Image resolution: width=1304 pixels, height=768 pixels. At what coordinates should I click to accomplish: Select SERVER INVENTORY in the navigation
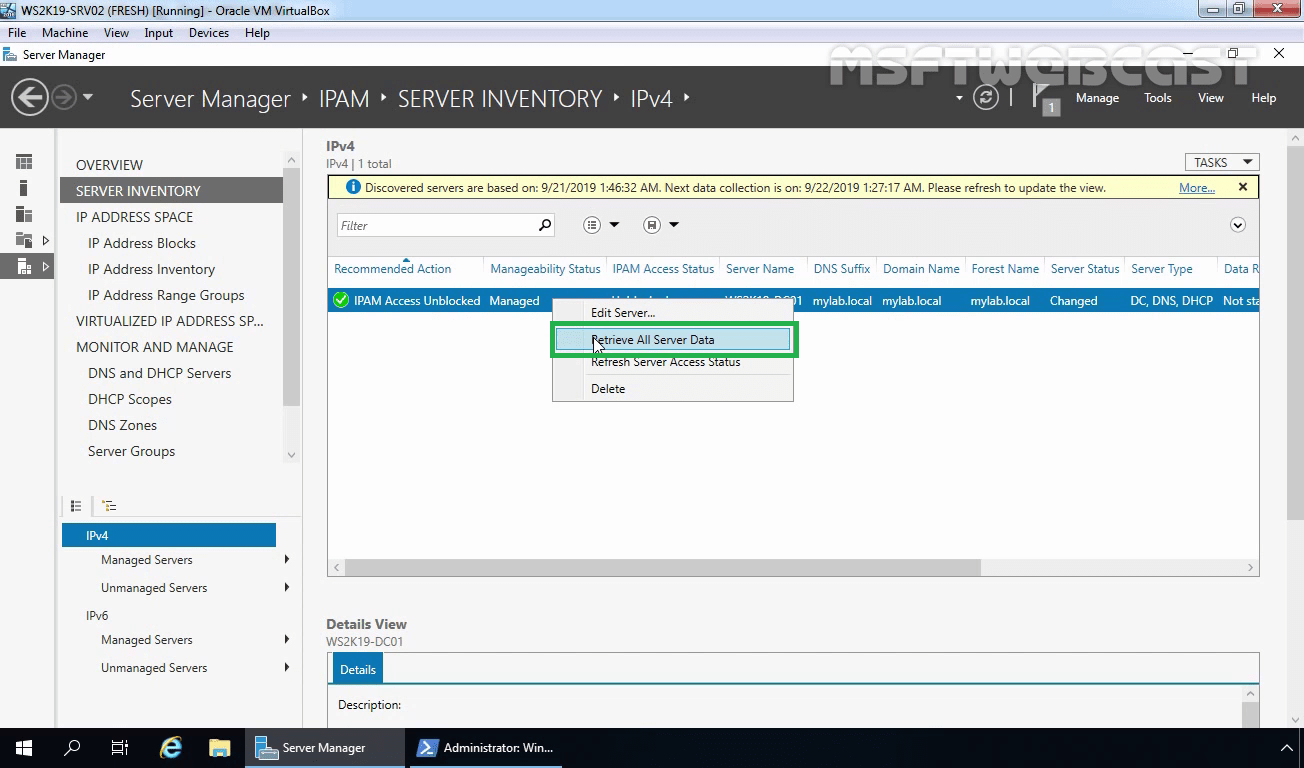click(171, 191)
